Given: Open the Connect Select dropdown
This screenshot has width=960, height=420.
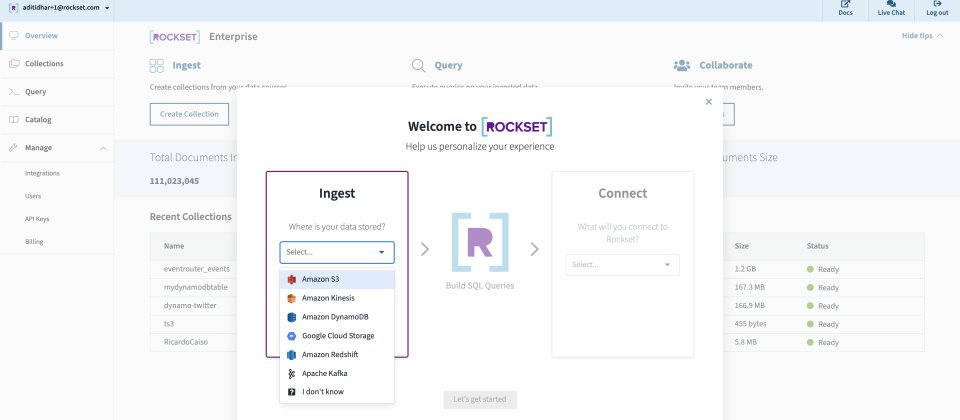Looking at the screenshot, I should click(x=623, y=264).
